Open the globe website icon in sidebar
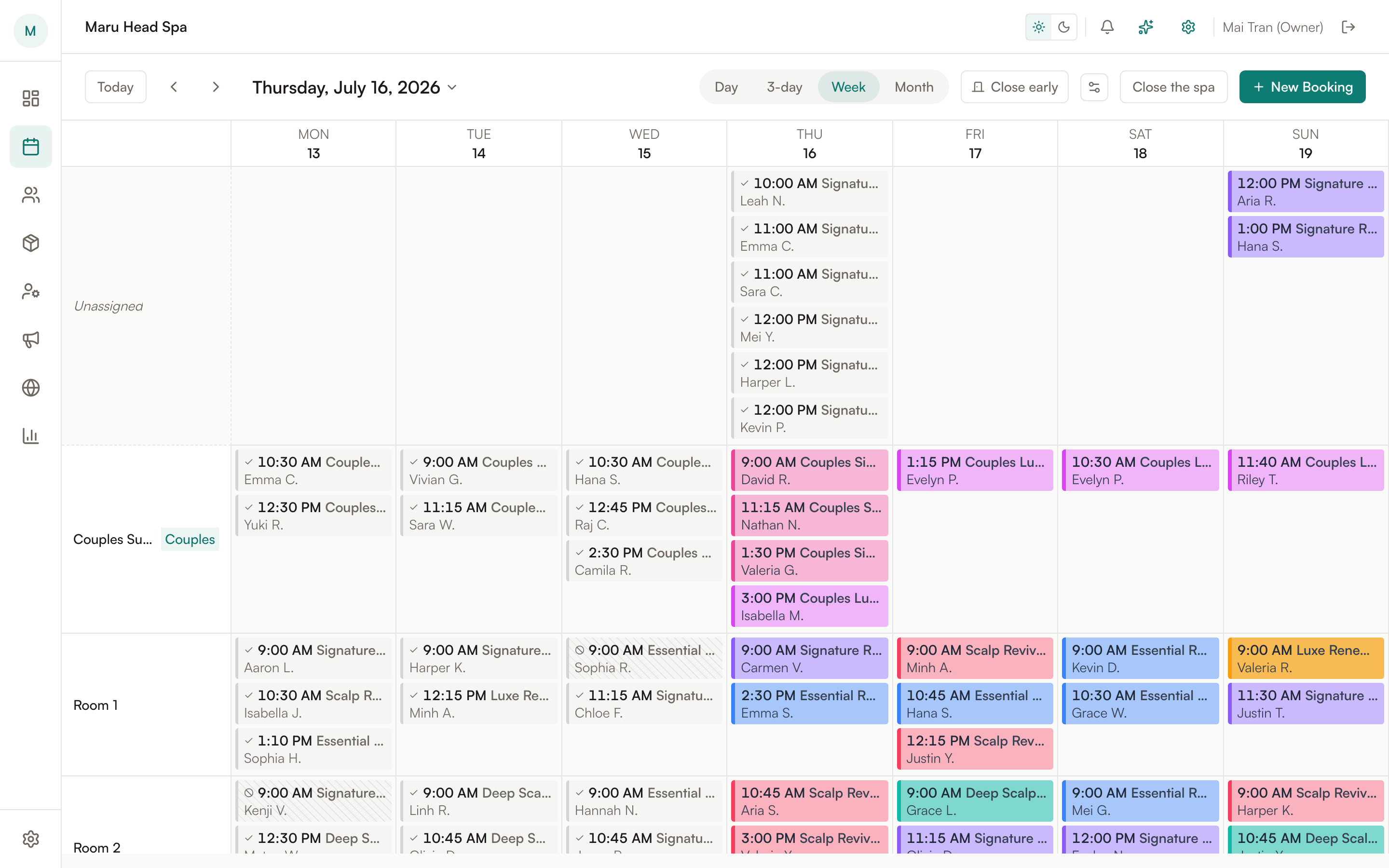 (30, 388)
